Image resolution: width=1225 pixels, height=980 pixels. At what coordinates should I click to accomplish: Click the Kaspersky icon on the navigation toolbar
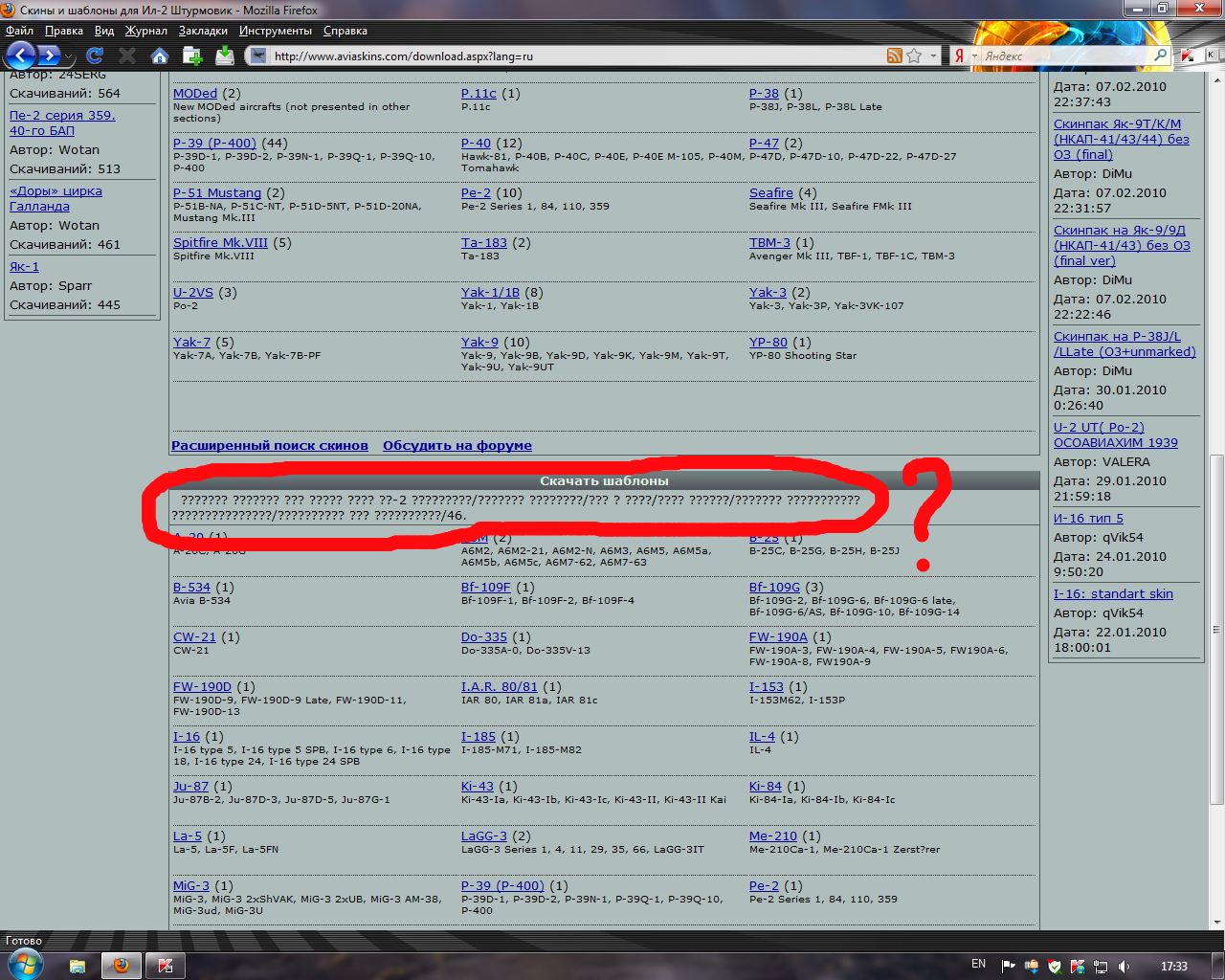click(1187, 56)
